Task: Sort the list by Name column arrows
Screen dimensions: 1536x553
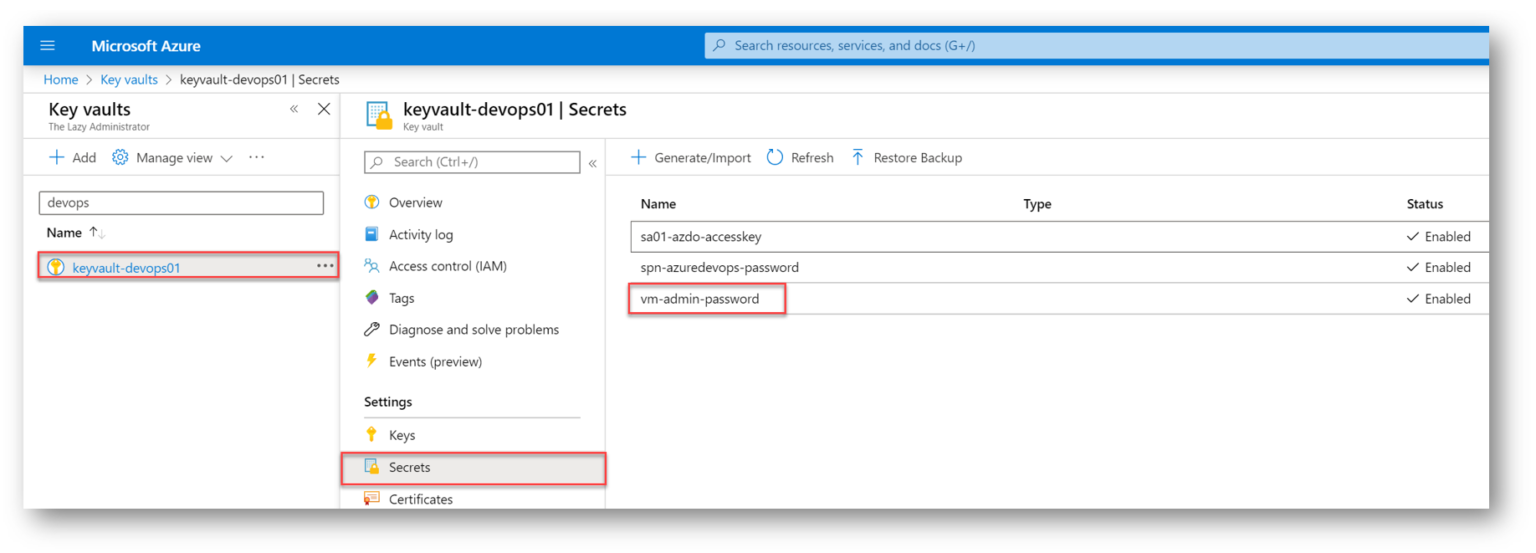Action: point(97,232)
